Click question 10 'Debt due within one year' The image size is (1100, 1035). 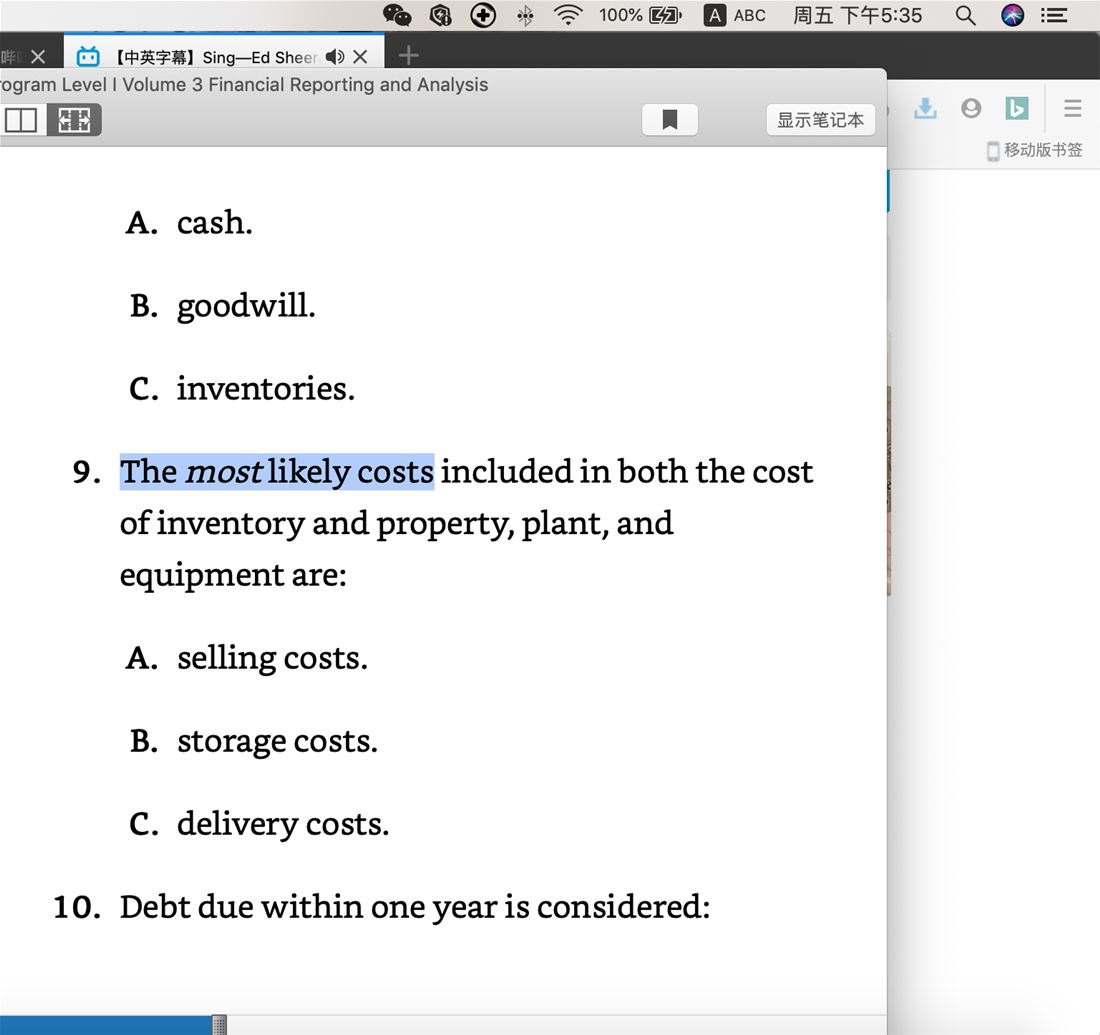pyautogui.click(x=415, y=907)
